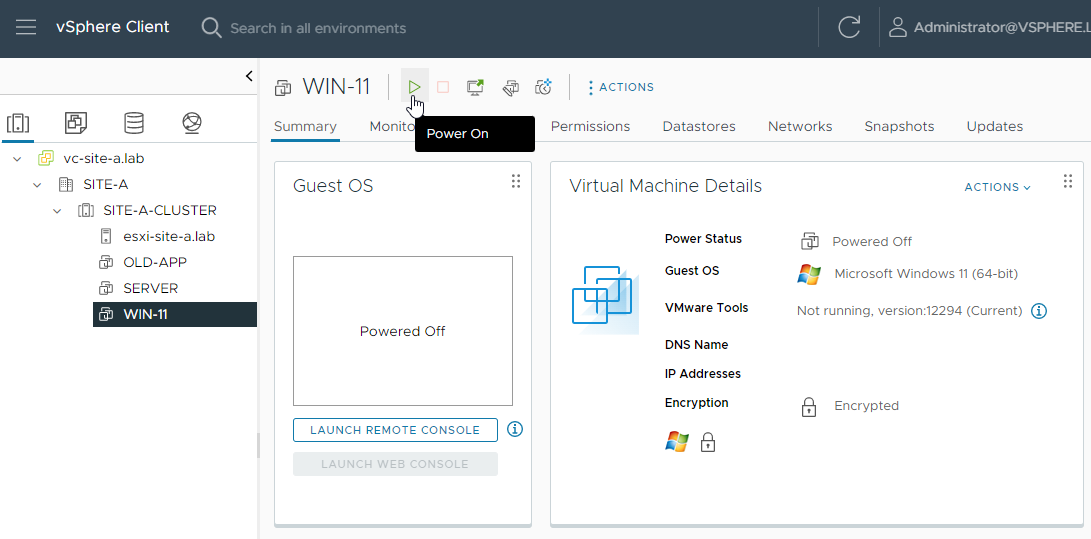Click the WIN-11 page title text

[x=336, y=87]
